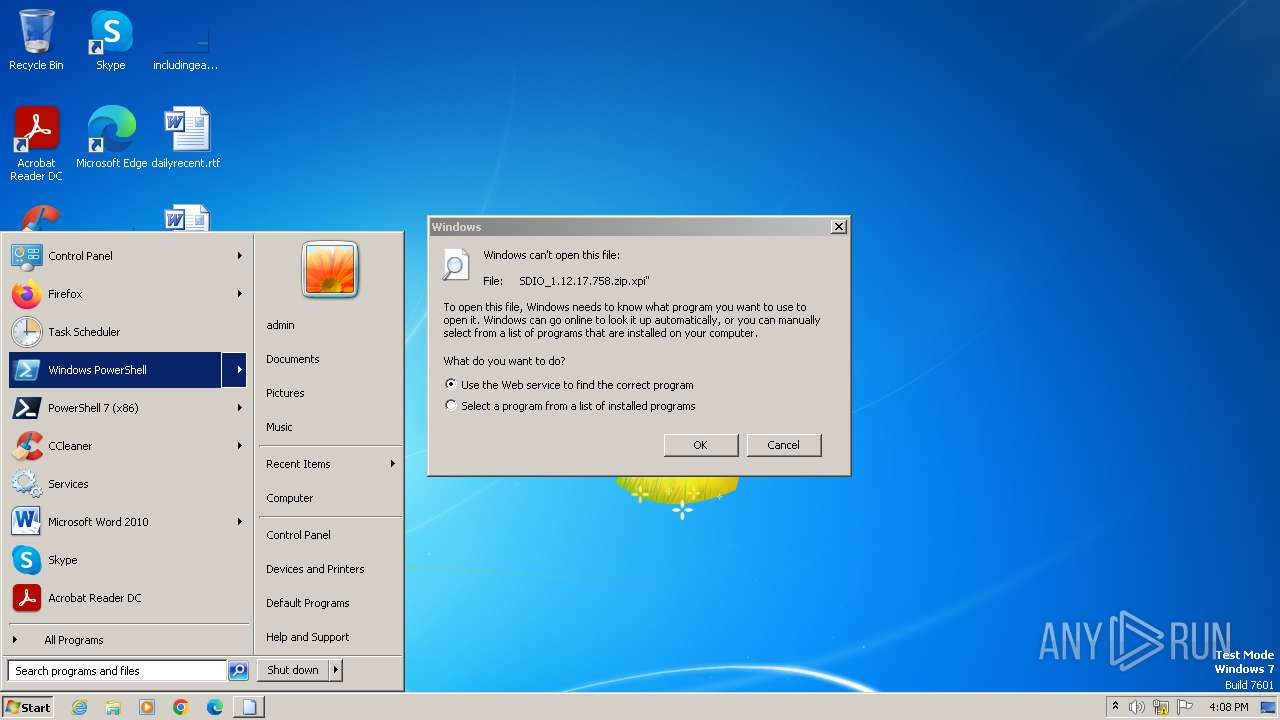This screenshot has width=1280, height=720.
Task: Open the Acrobat Reader DC desktop icon
Action: click(x=36, y=144)
